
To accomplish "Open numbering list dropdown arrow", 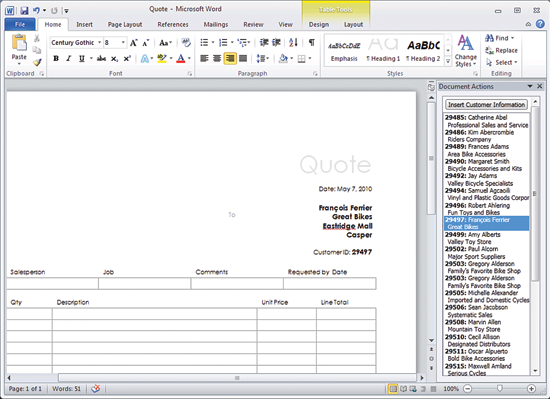I will tap(232, 43).
